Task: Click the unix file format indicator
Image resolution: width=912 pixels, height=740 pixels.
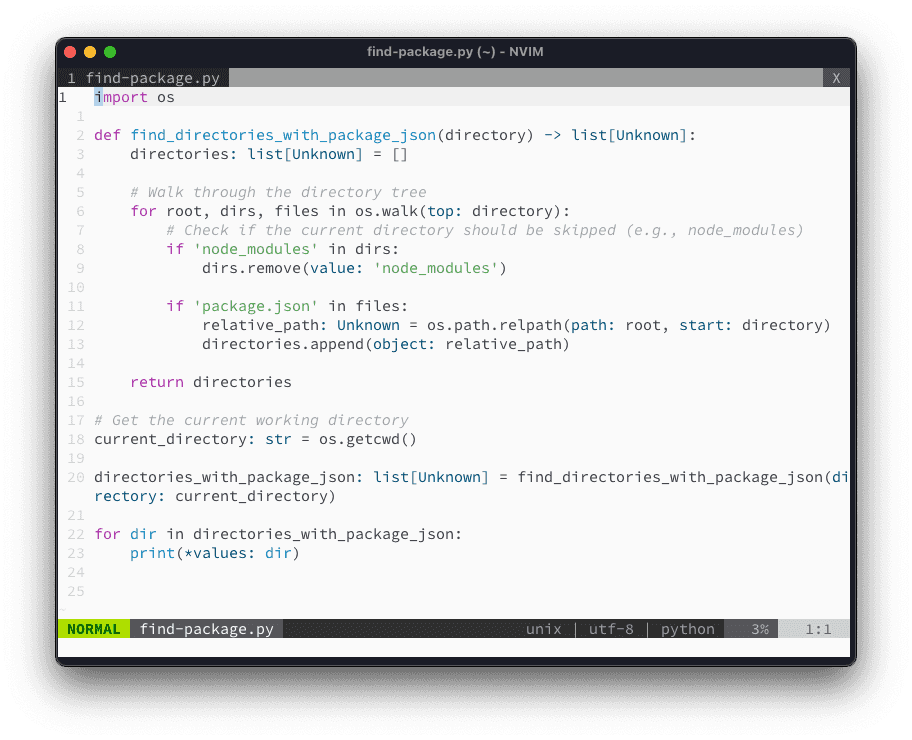Action: click(545, 629)
